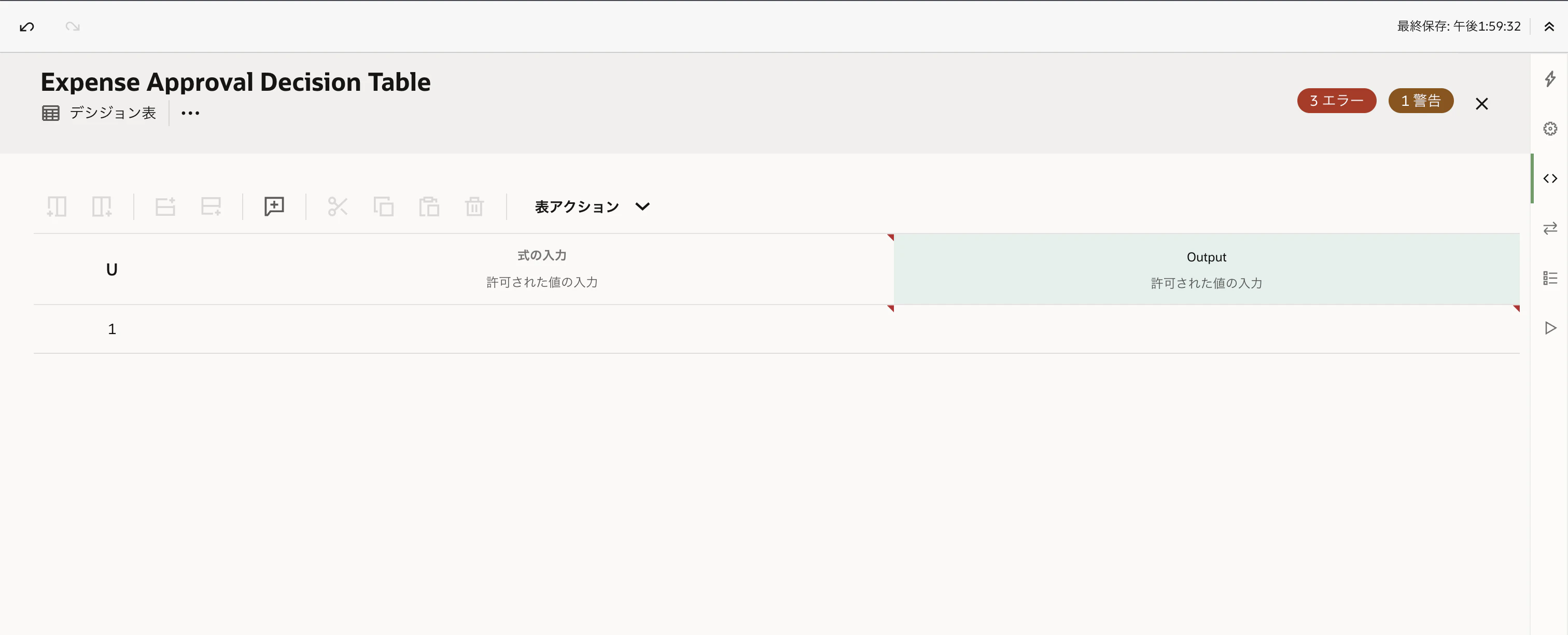Screen dimensions: 1568x635
Task: Insert column before icon in toolbar
Action: [56, 206]
